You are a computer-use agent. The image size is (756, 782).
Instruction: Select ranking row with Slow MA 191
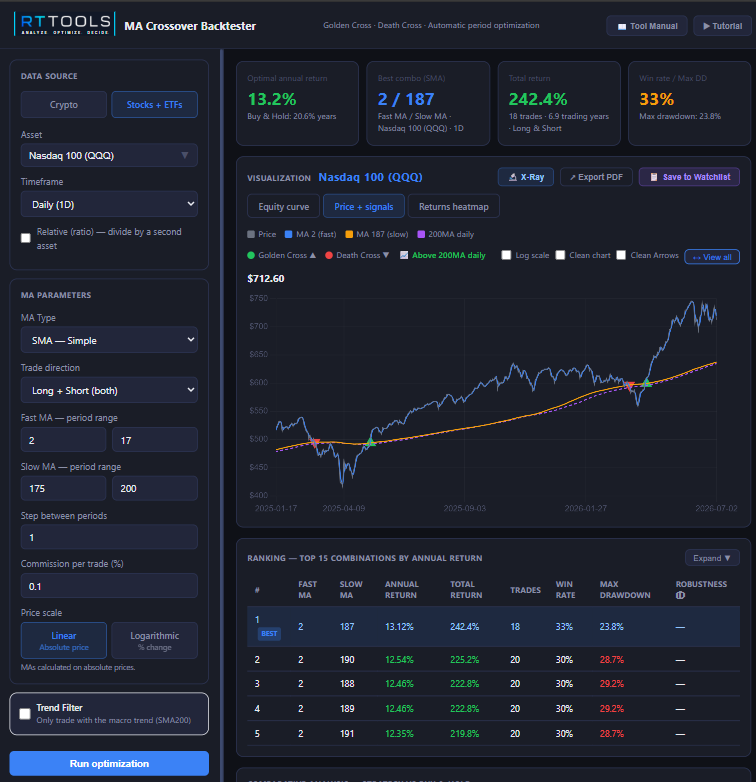[493, 734]
